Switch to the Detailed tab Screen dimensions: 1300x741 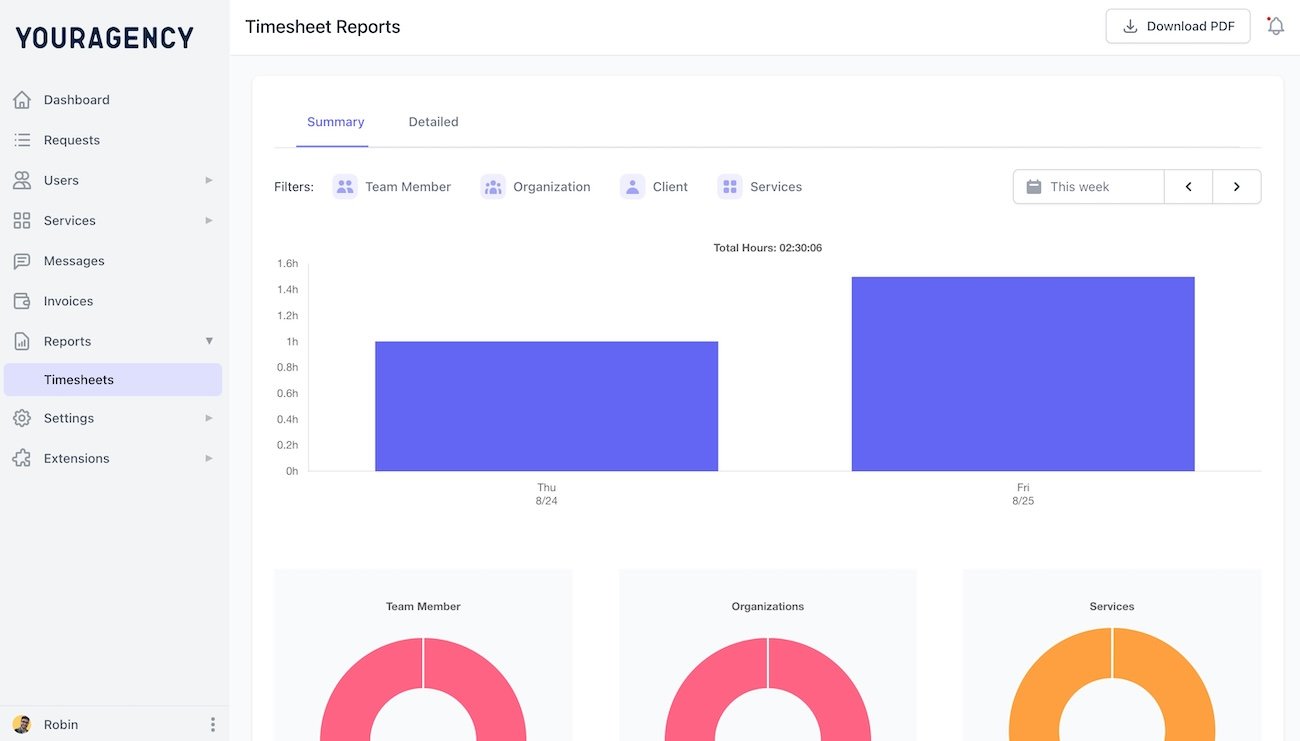click(433, 121)
